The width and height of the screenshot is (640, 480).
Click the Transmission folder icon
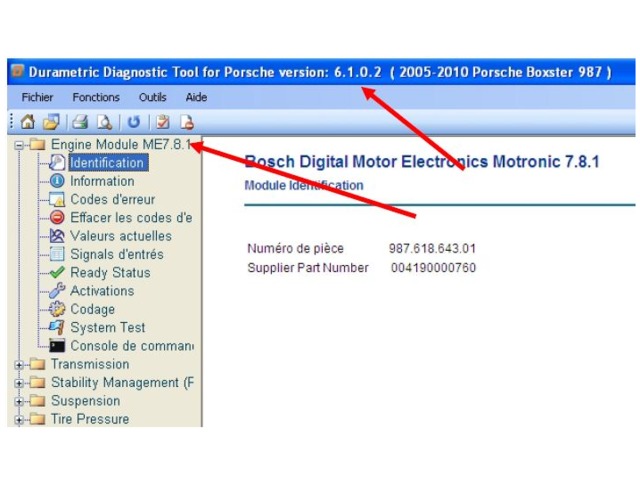pos(37,364)
